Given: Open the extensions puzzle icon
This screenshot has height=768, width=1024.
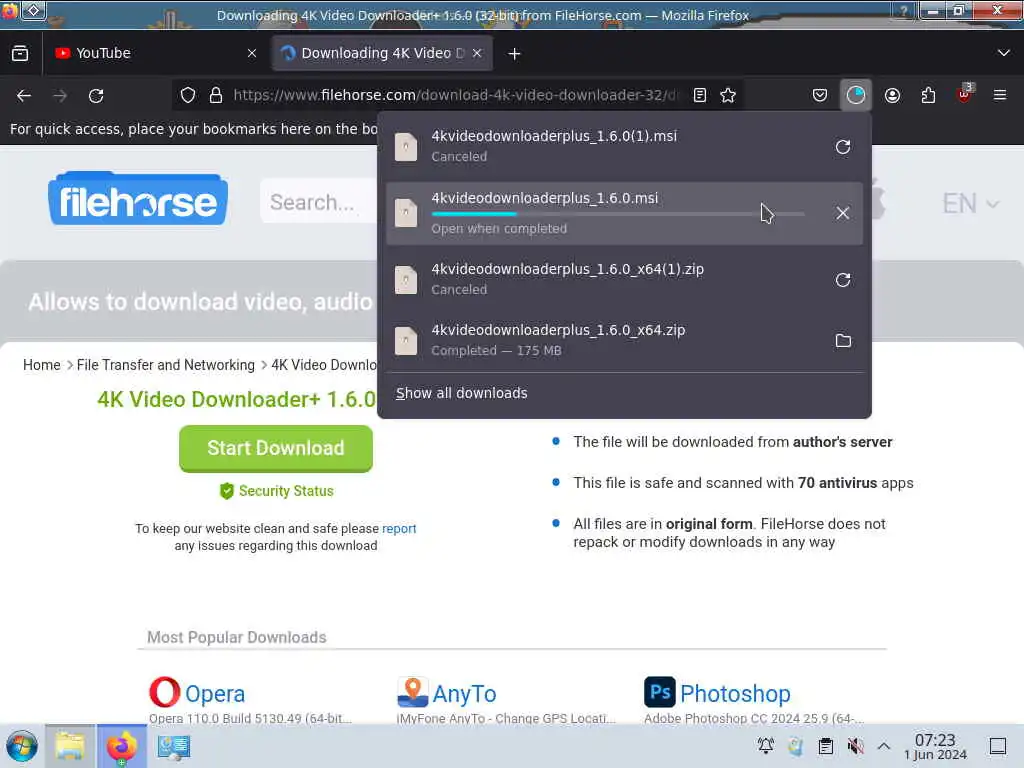Looking at the screenshot, I should [x=928, y=95].
